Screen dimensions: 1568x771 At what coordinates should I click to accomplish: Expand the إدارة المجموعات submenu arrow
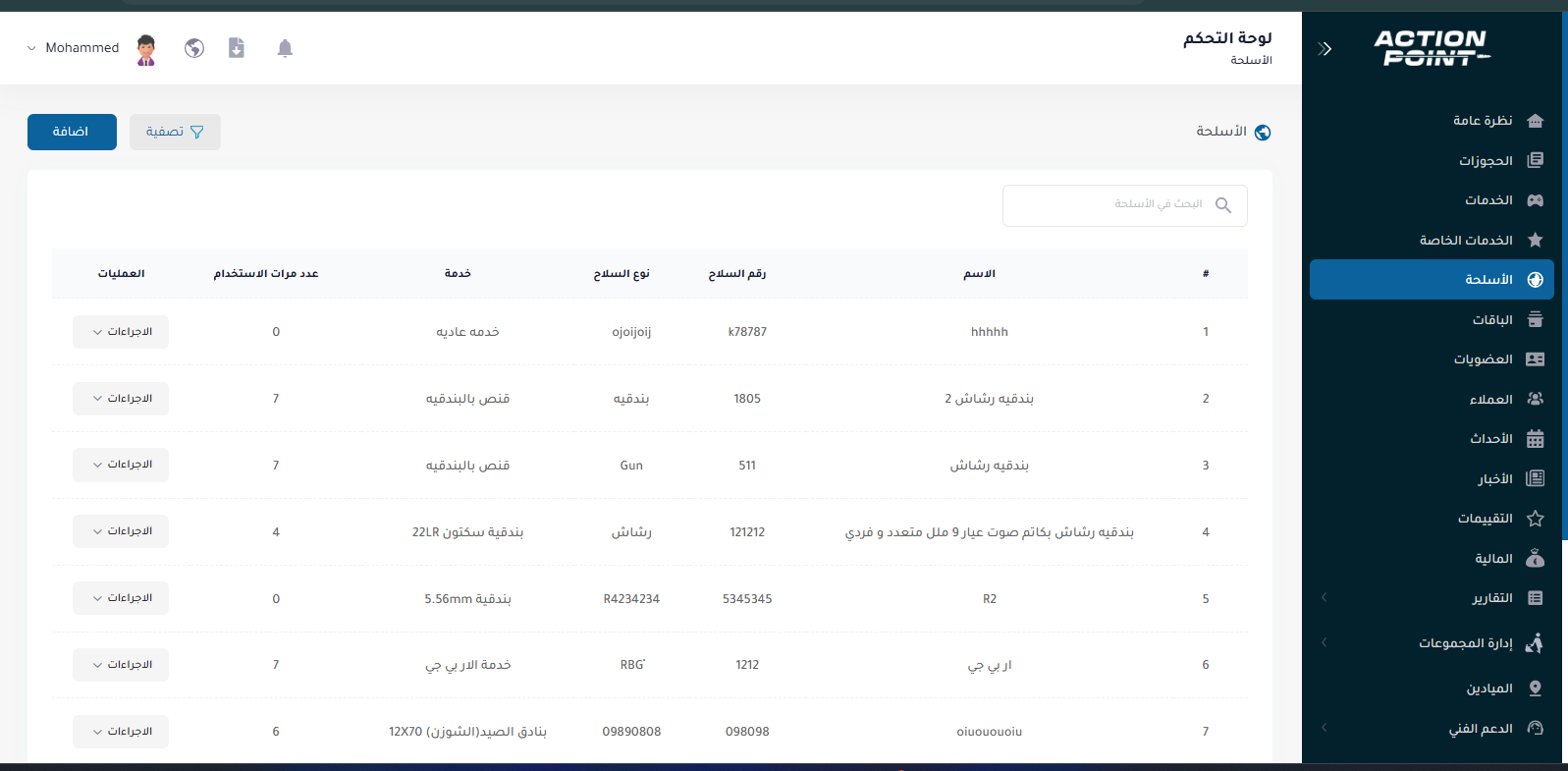tap(1324, 642)
